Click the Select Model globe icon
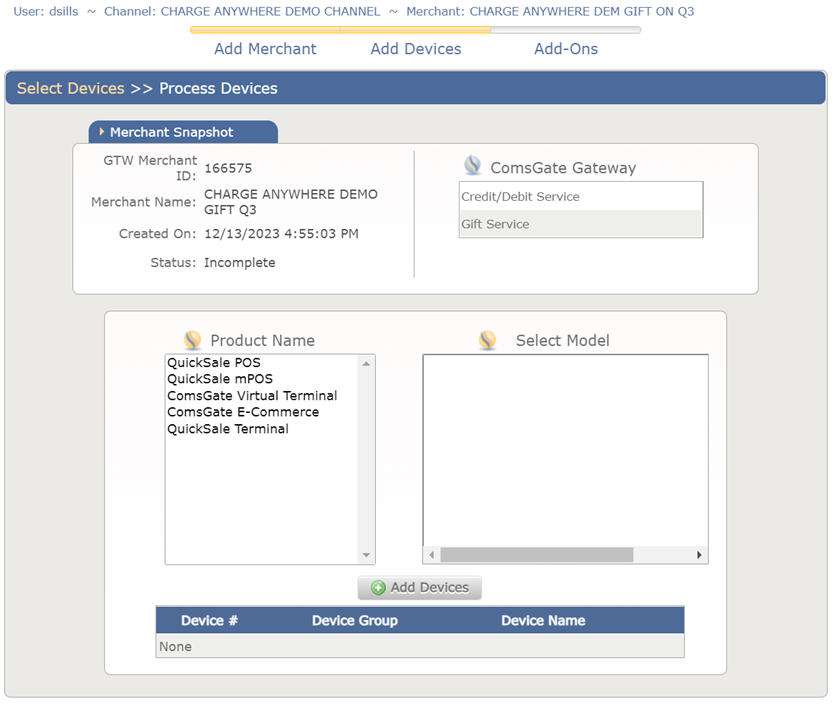Viewport: 834px width, 706px height. (487, 340)
